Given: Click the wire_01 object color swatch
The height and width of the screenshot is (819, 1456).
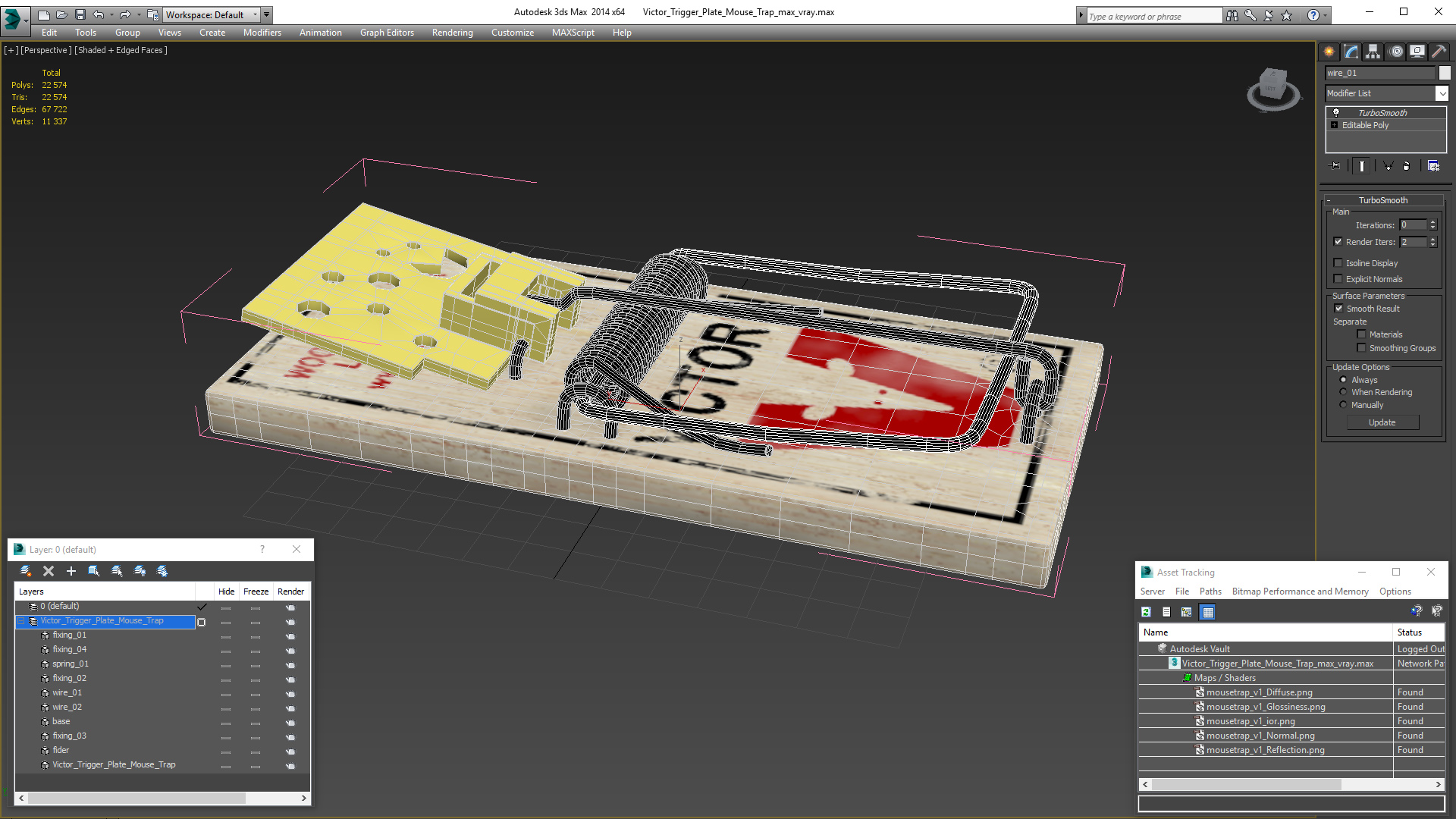Looking at the screenshot, I should click(1445, 73).
